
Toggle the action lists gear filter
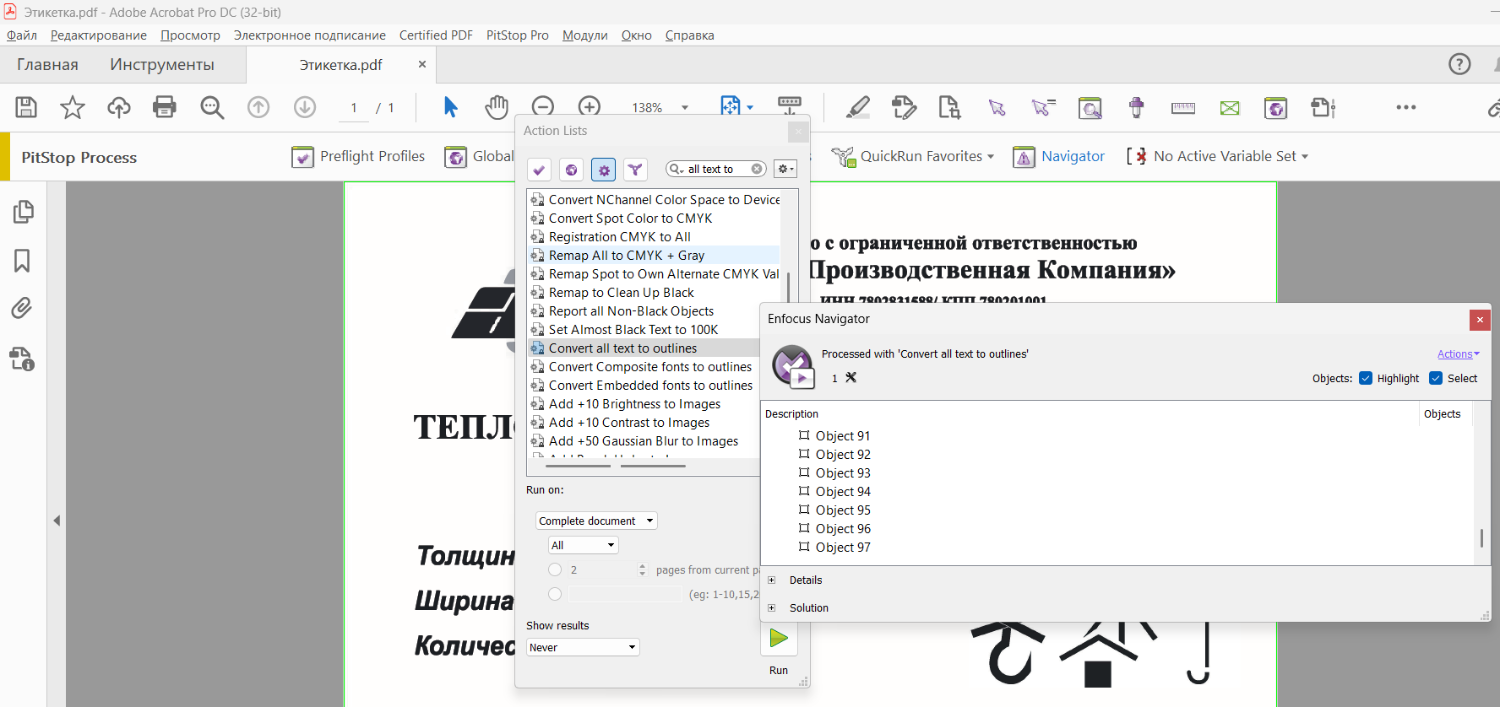click(x=603, y=170)
